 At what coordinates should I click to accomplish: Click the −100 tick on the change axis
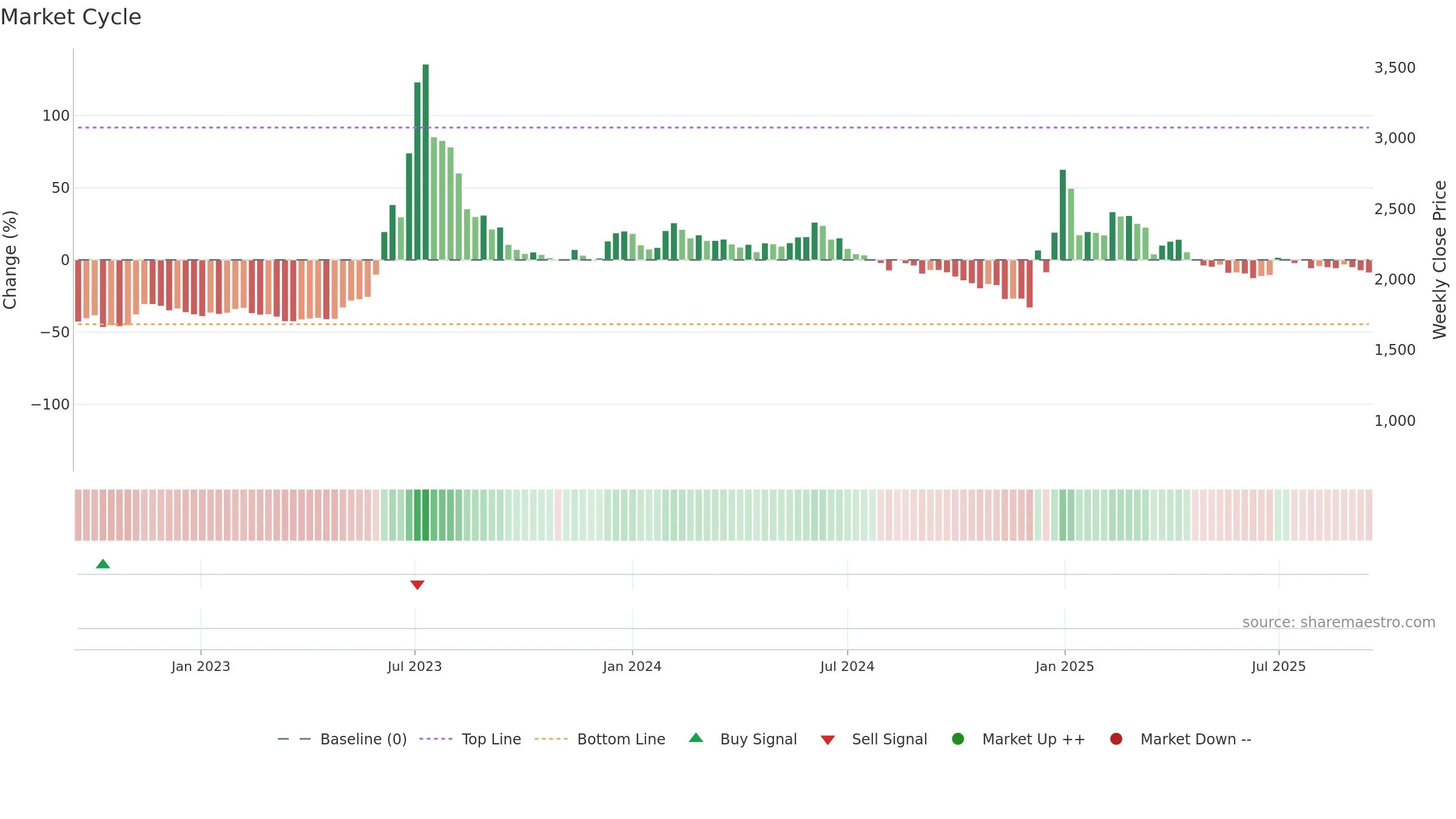click(x=50, y=405)
